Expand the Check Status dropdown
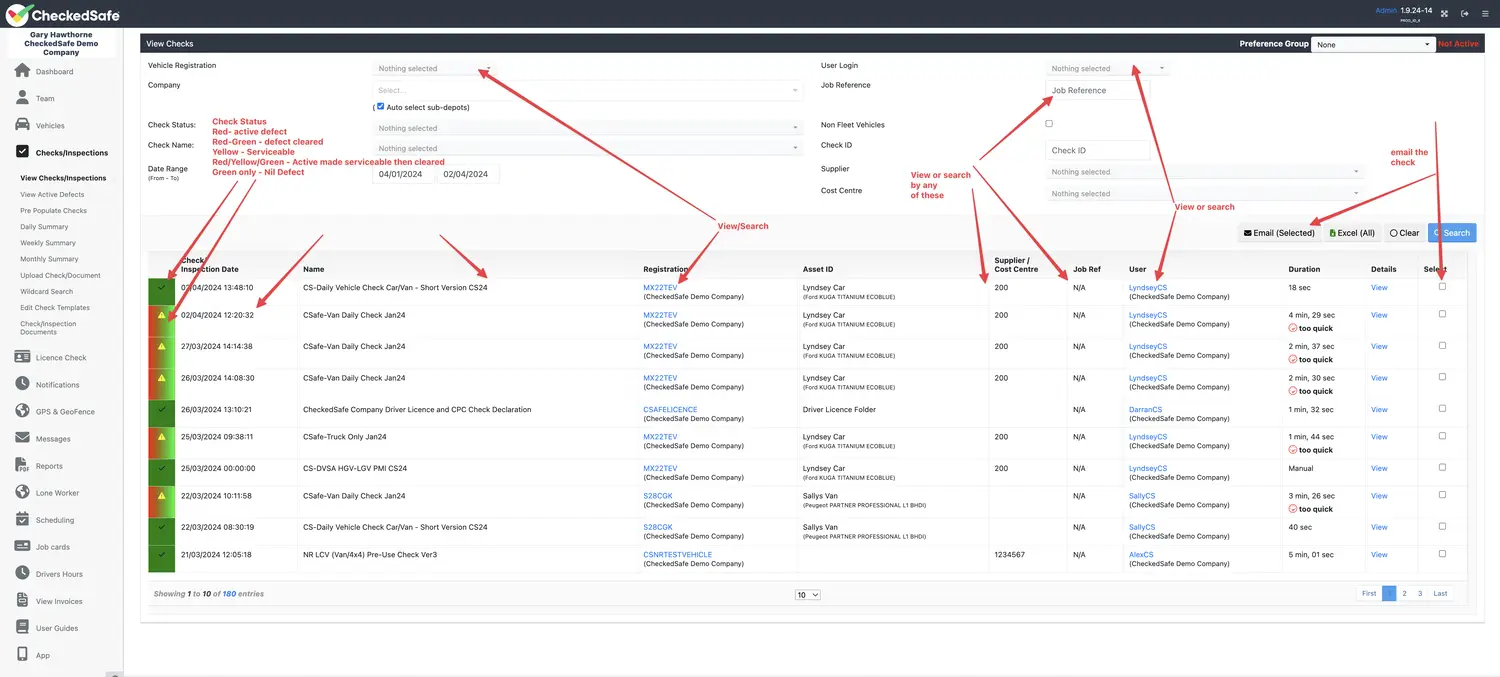The width and height of the screenshot is (1500, 677). tap(588, 128)
